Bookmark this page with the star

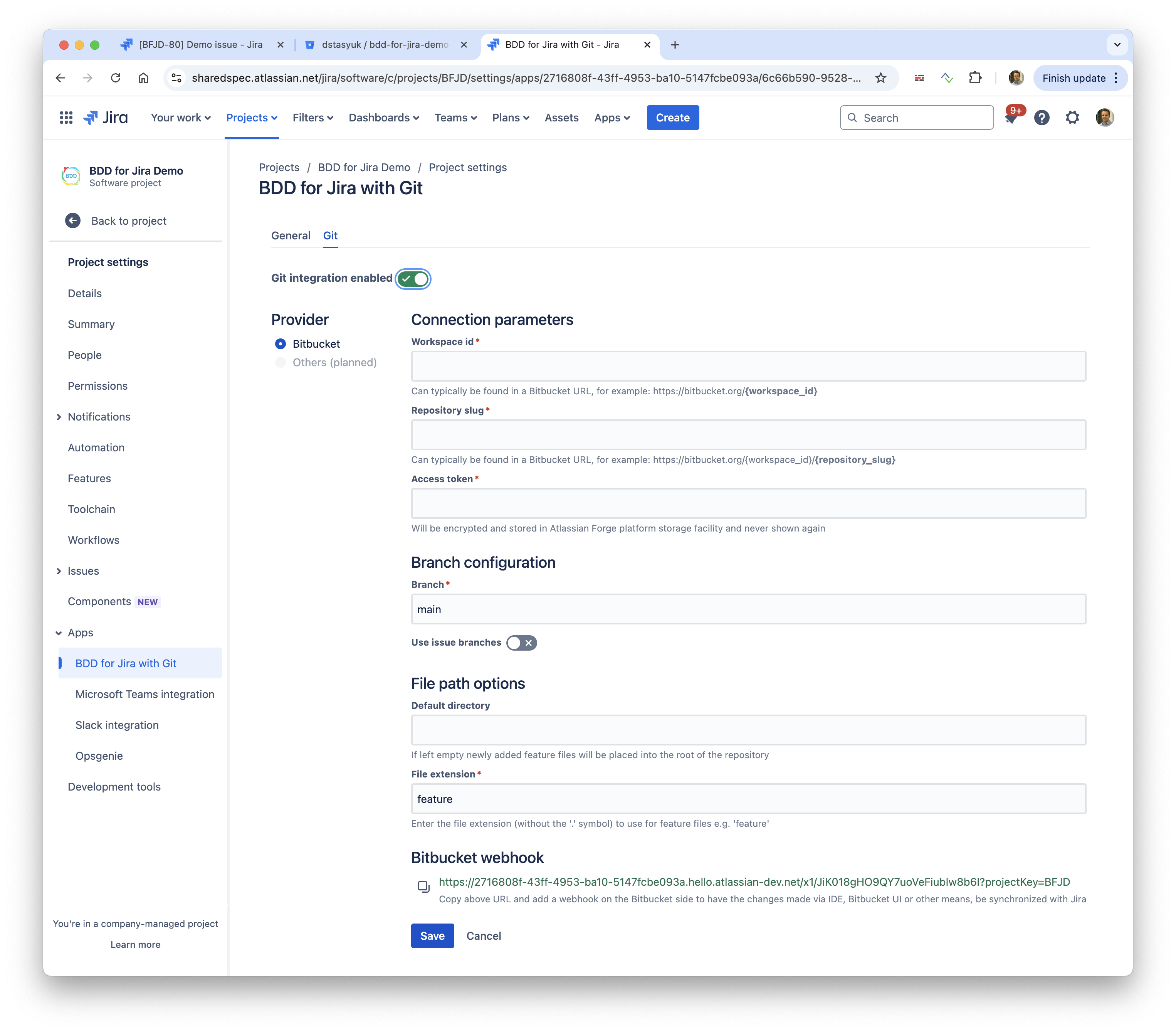[x=880, y=78]
